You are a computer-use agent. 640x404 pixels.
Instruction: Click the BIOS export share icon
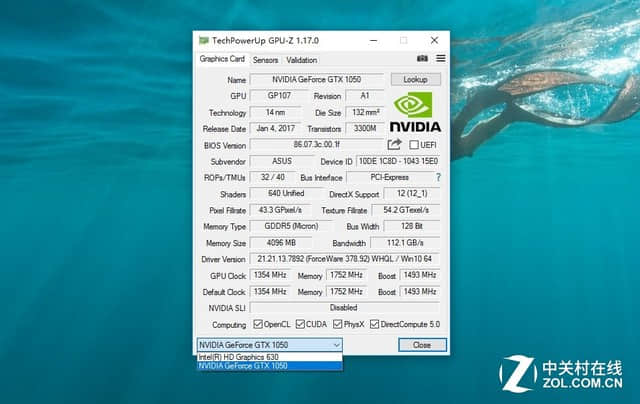coord(394,144)
